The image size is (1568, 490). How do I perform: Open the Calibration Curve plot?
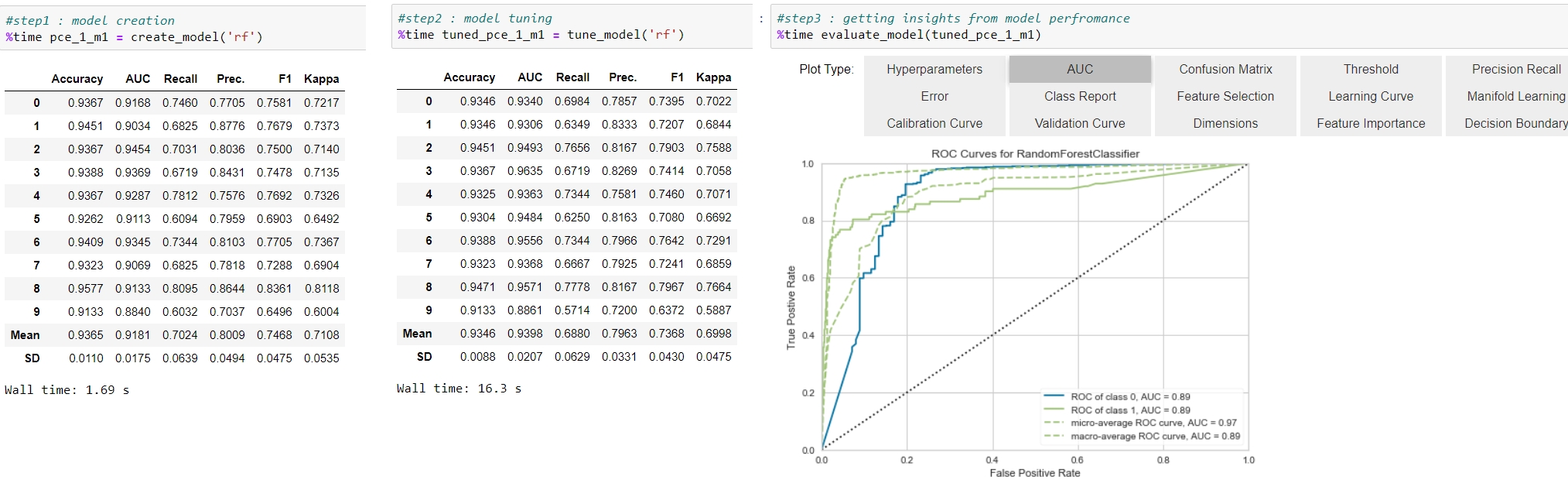(934, 123)
